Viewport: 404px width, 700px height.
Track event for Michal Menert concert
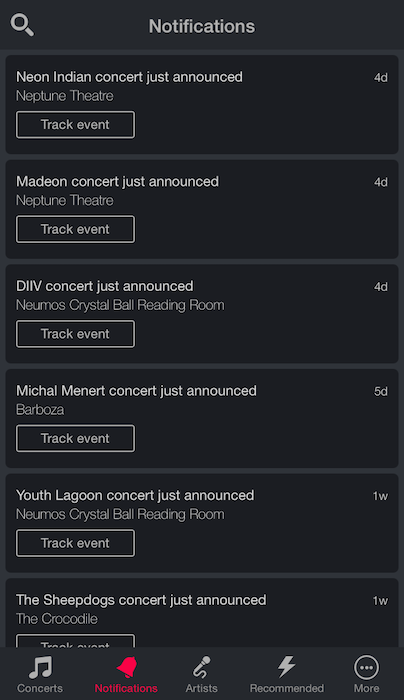click(x=75, y=438)
